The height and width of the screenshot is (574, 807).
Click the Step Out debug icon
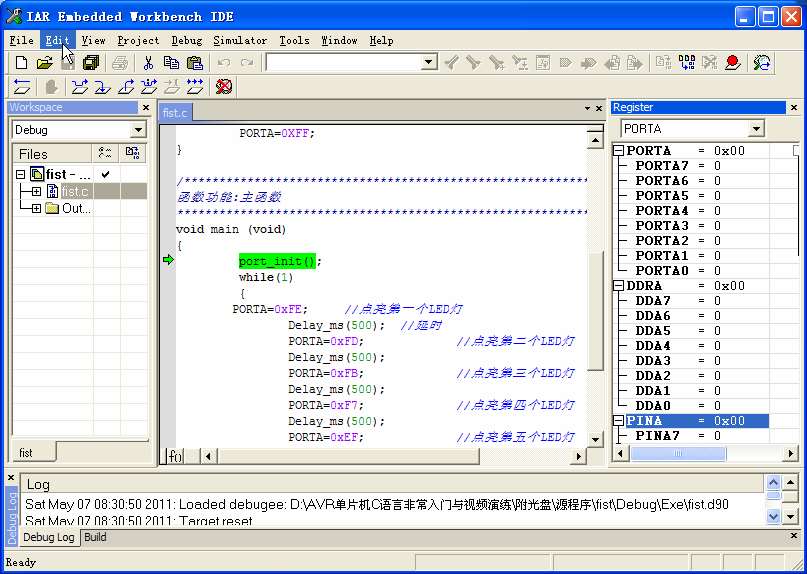coord(126,87)
